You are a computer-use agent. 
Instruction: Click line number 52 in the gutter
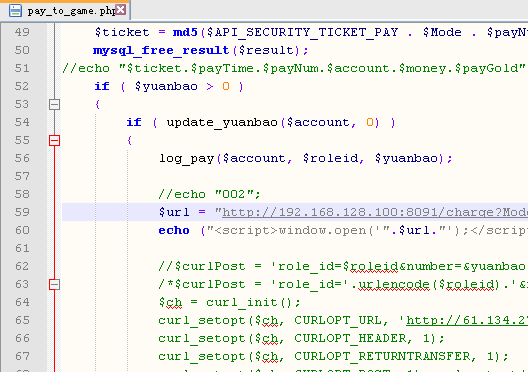pyautogui.click(x=22, y=87)
